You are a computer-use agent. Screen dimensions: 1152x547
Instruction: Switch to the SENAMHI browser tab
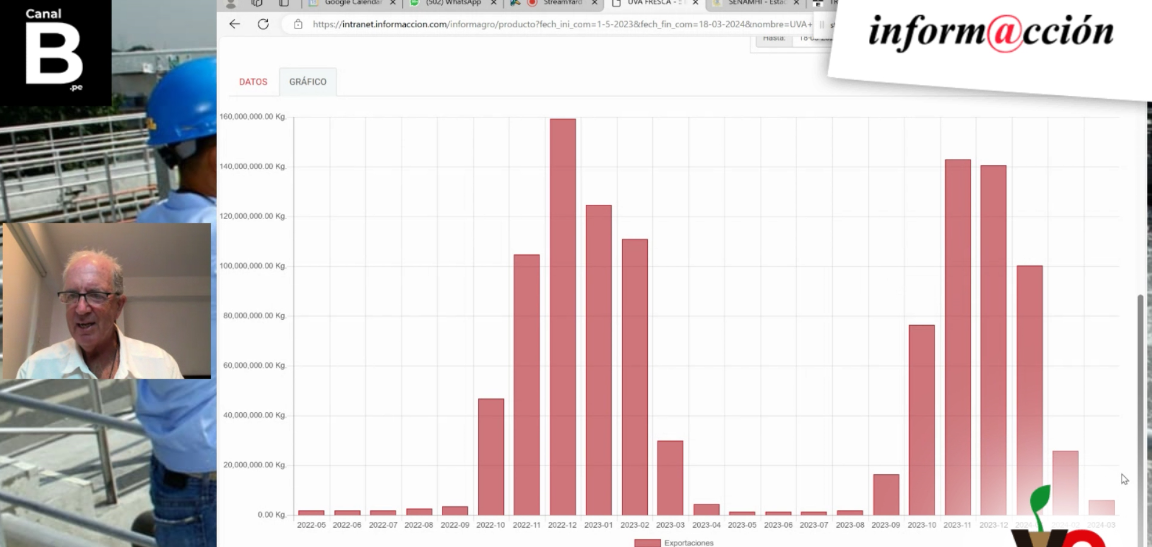[x=755, y=4]
